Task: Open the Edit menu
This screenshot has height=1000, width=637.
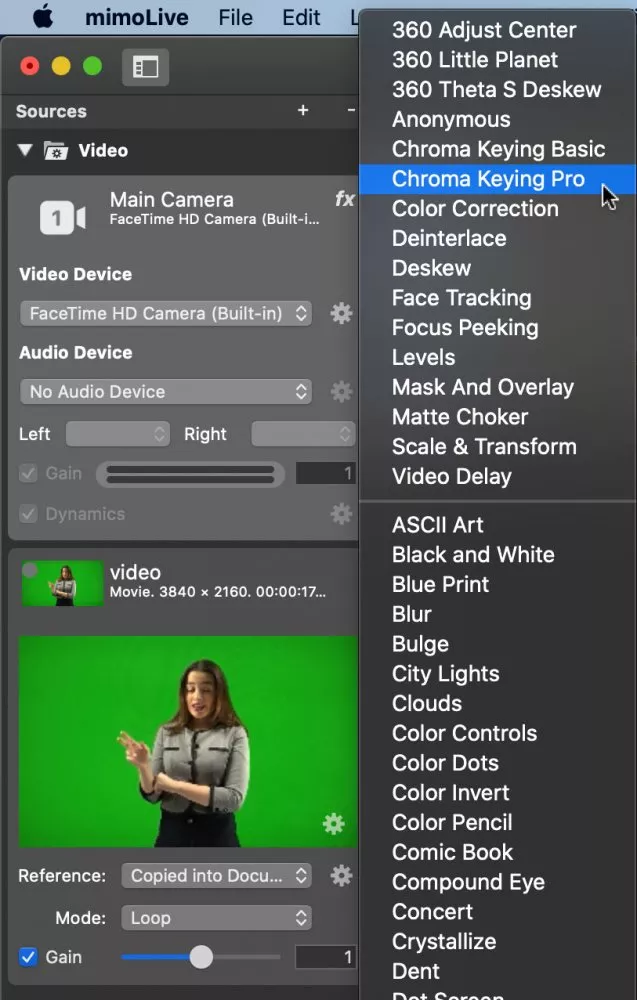Action: pos(301,17)
